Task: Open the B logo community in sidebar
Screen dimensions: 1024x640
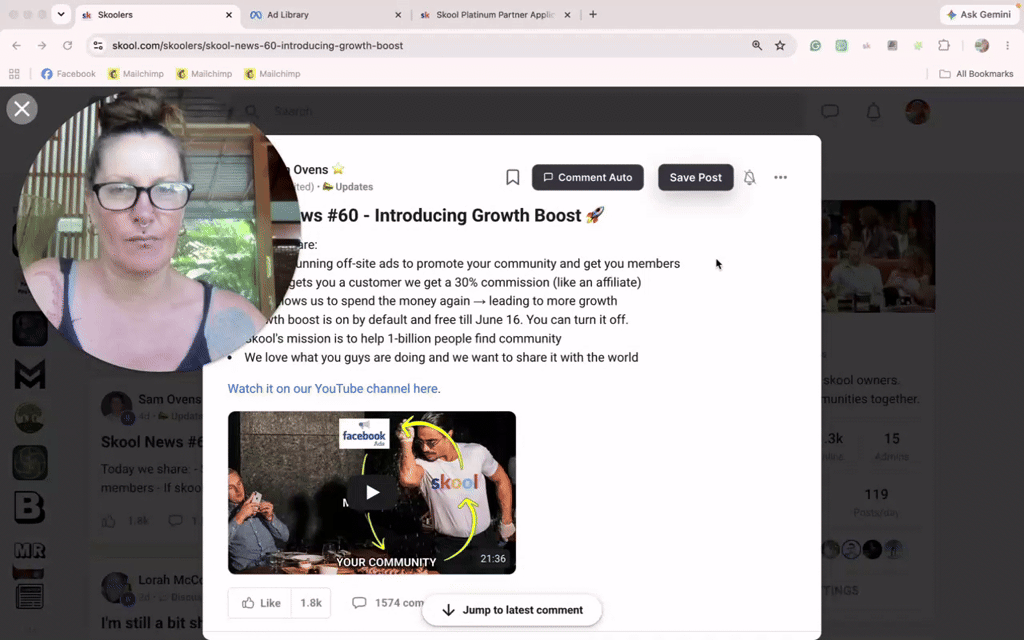Action: [x=30, y=507]
